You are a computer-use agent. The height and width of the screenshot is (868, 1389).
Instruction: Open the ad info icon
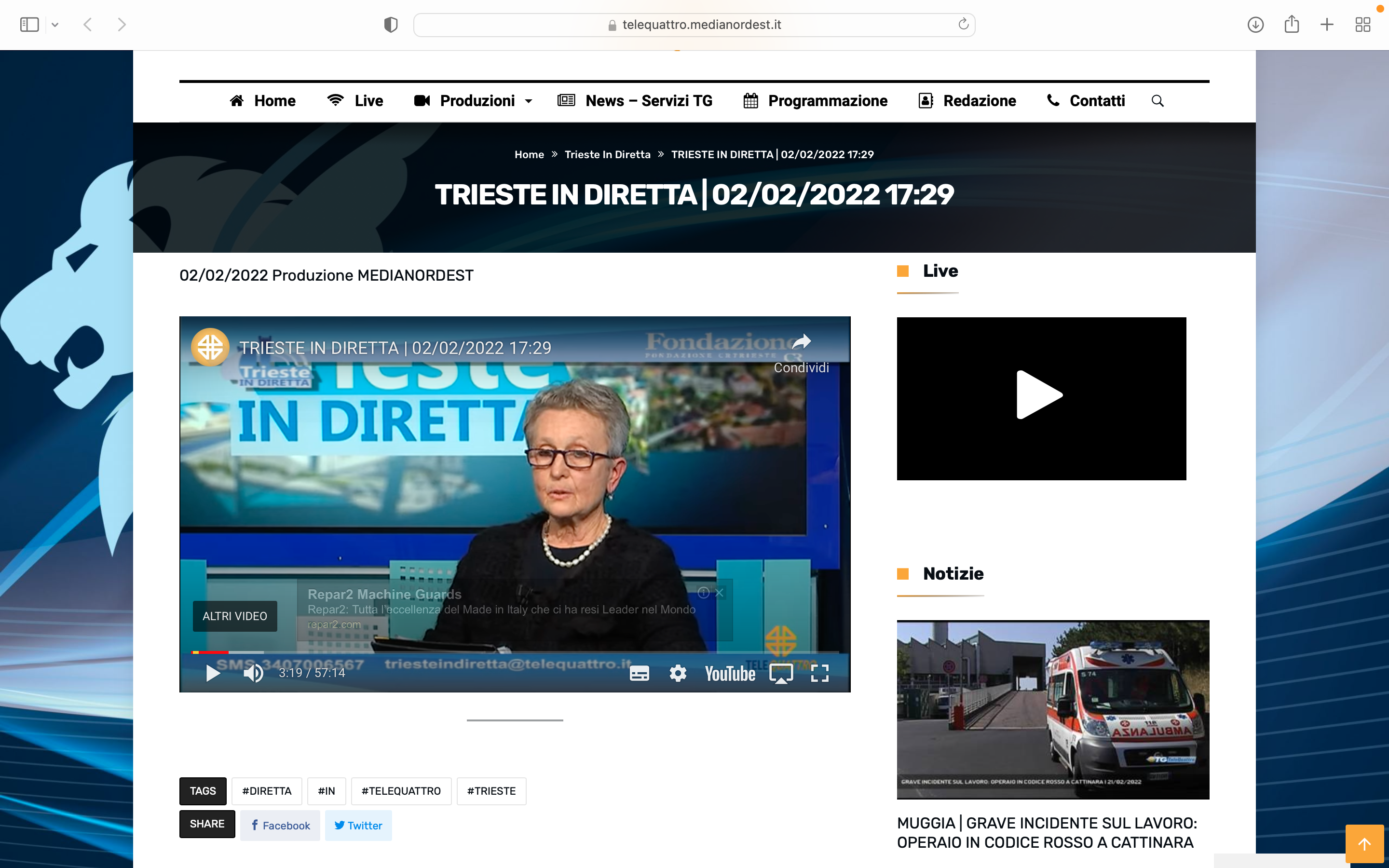[703, 593]
